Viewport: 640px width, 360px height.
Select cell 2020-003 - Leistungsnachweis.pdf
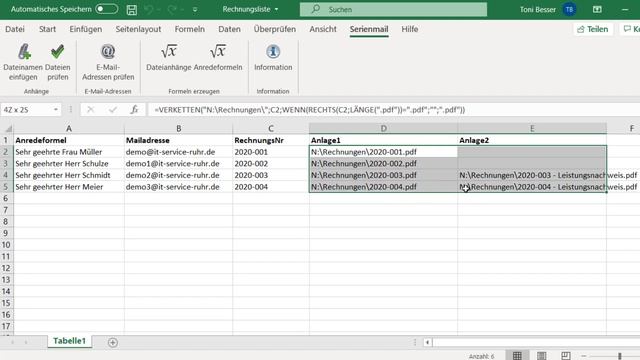point(532,175)
